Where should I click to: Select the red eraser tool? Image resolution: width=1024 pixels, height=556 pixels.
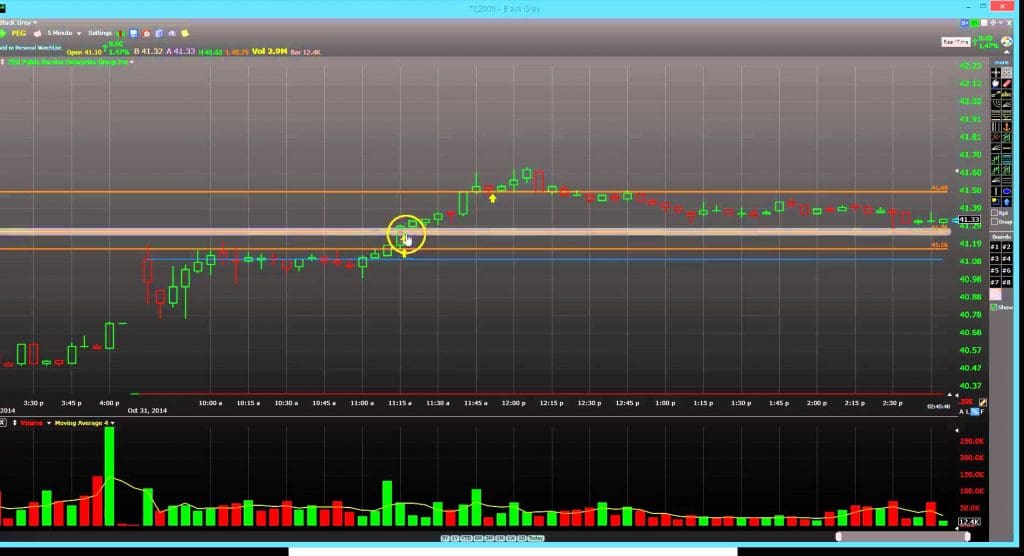[1006, 84]
